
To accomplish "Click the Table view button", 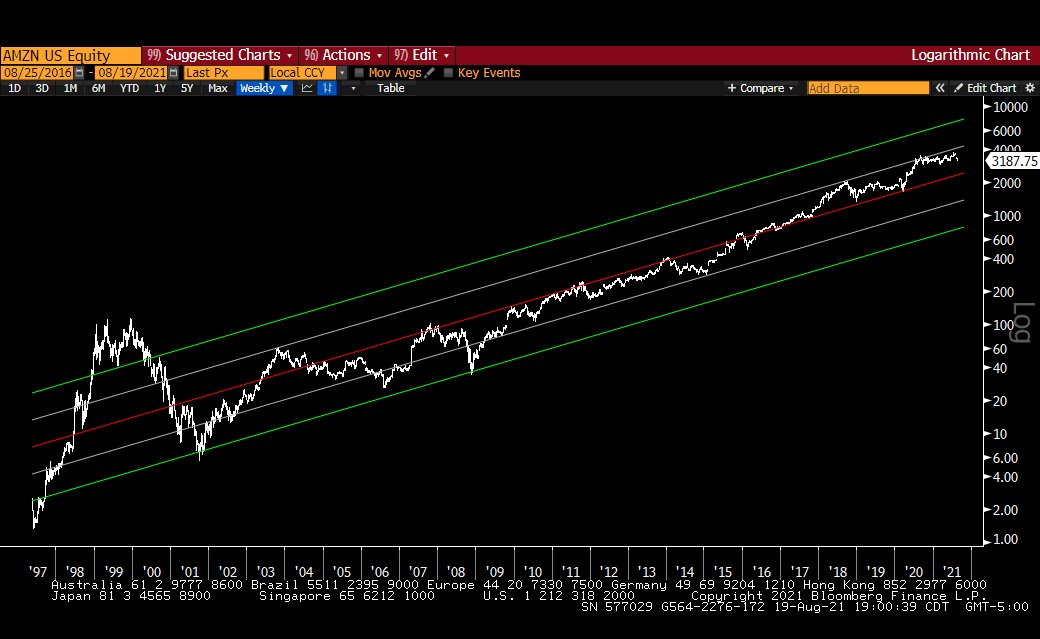I will (390, 88).
